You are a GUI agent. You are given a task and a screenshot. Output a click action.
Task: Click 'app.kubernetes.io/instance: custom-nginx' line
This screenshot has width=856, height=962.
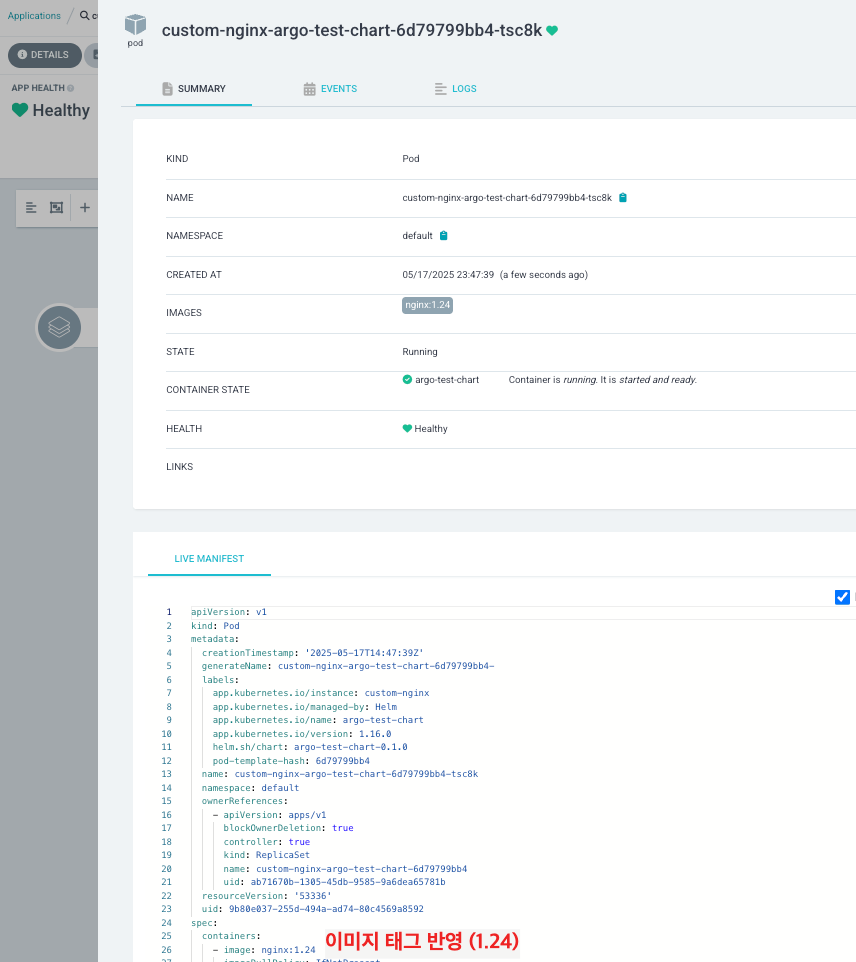tap(321, 693)
